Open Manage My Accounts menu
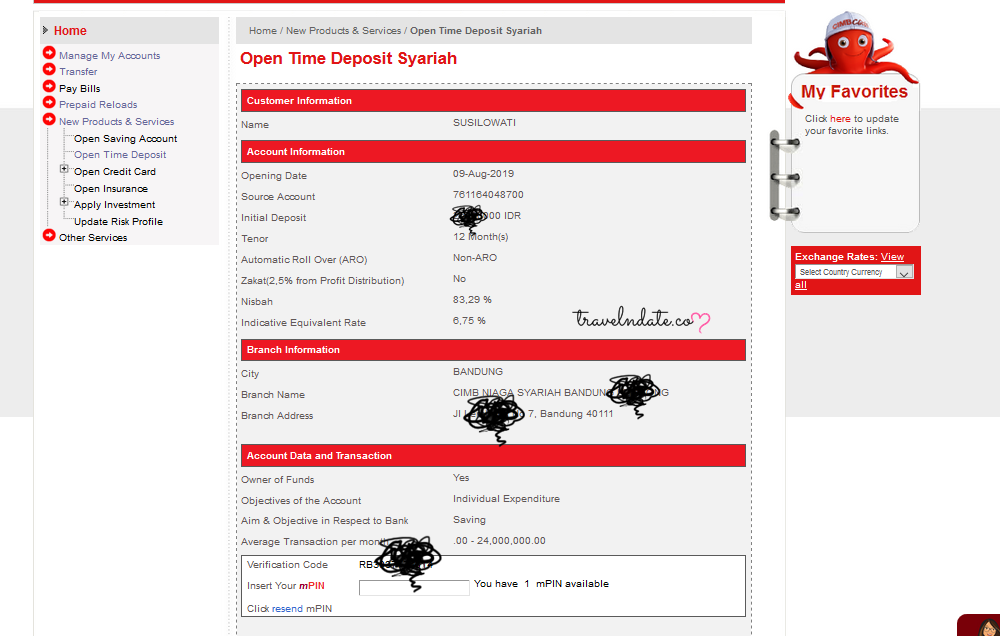 (x=110, y=55)
